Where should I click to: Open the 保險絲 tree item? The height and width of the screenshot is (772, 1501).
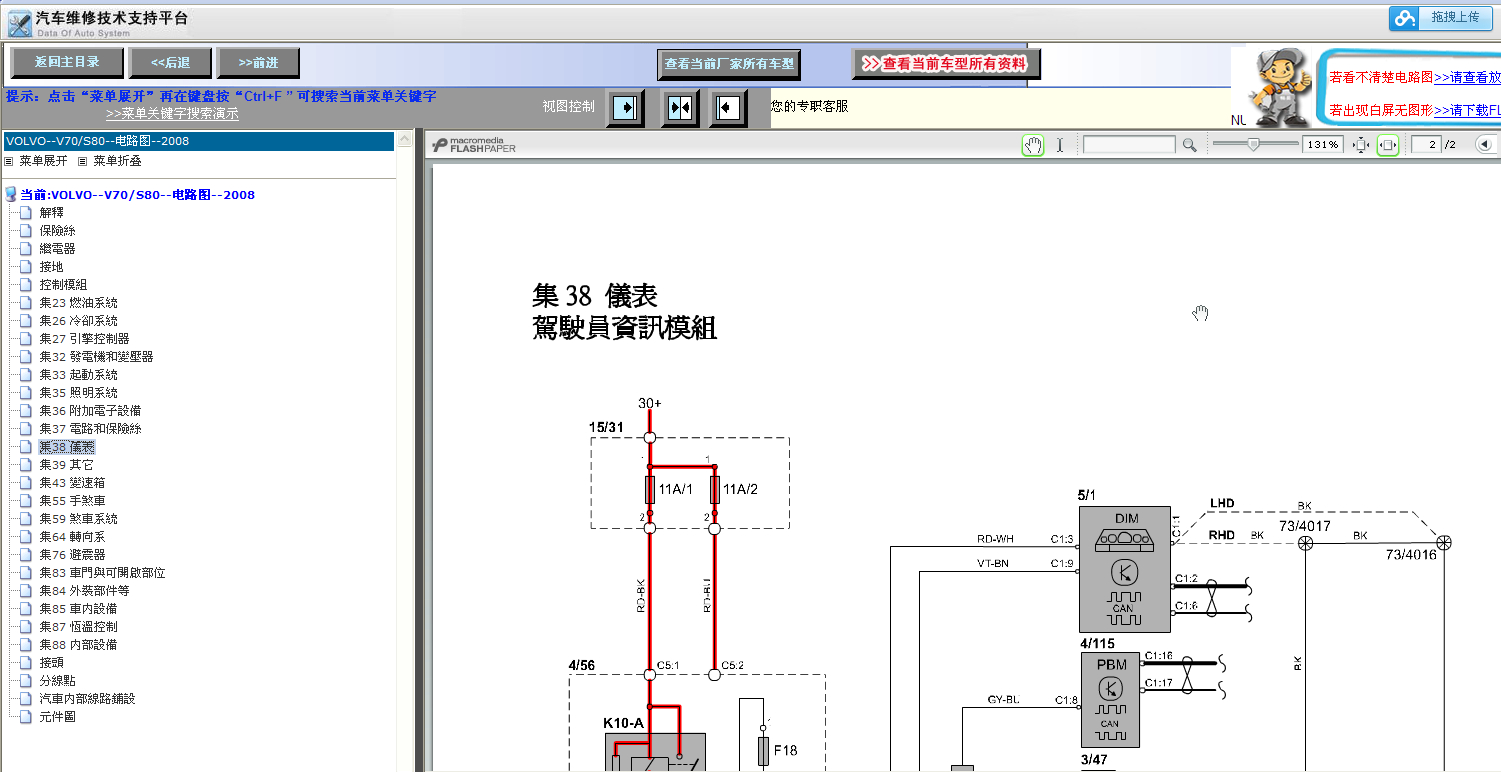(x=58, y=231)
